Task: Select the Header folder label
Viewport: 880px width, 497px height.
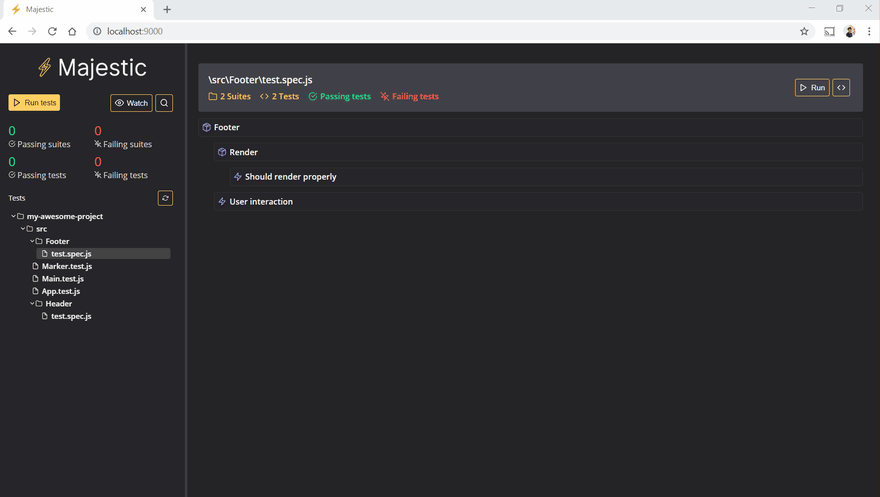Action: pos(58,303)
